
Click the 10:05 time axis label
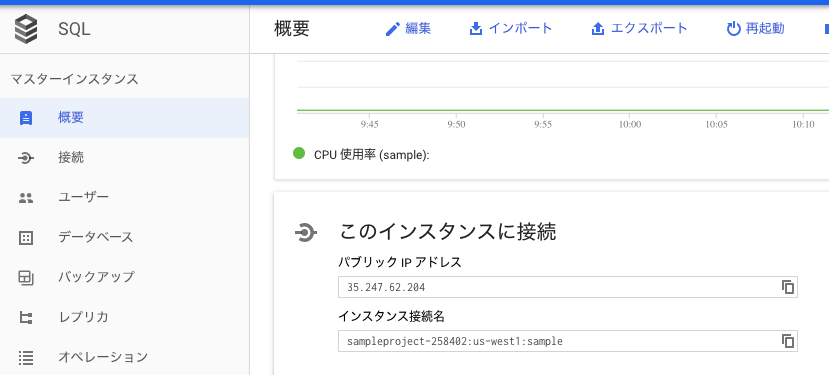click(716, 125)
